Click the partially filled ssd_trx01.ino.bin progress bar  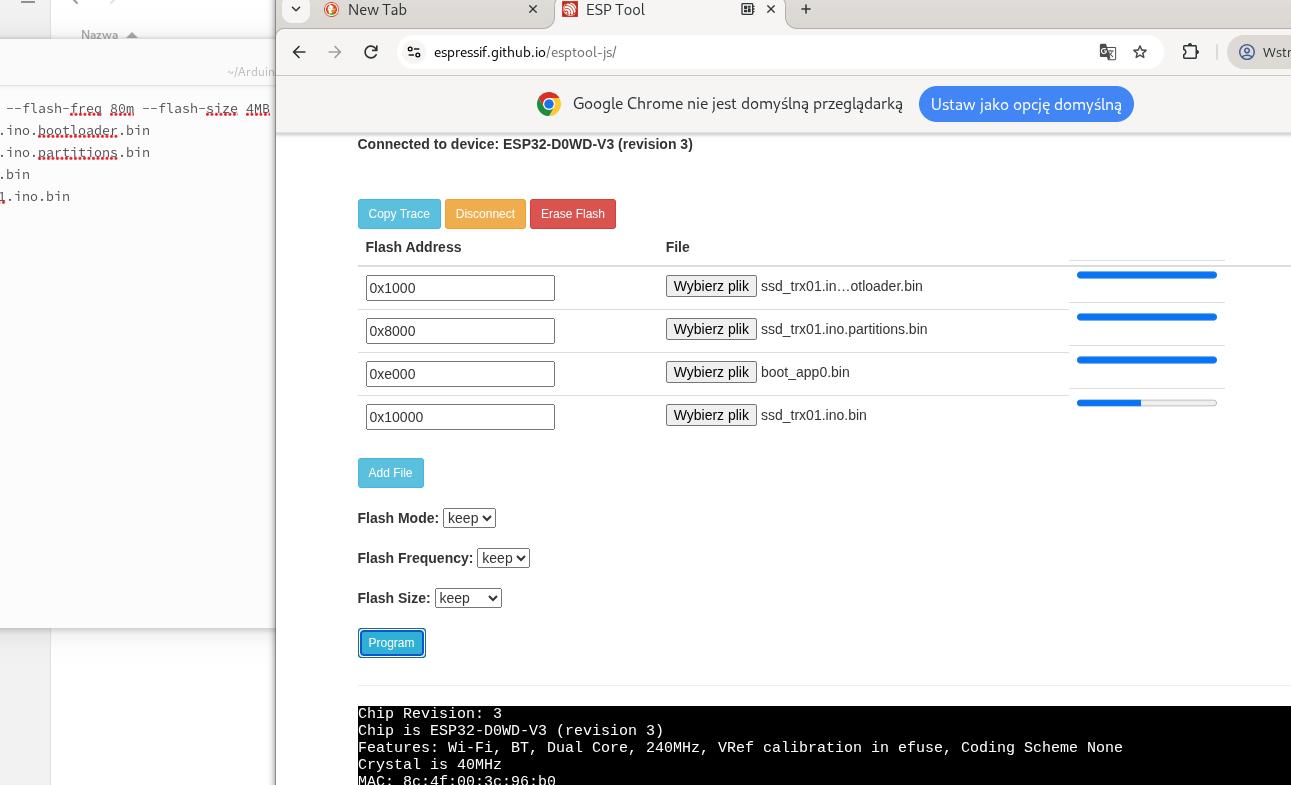click(x=1147, y=403)
